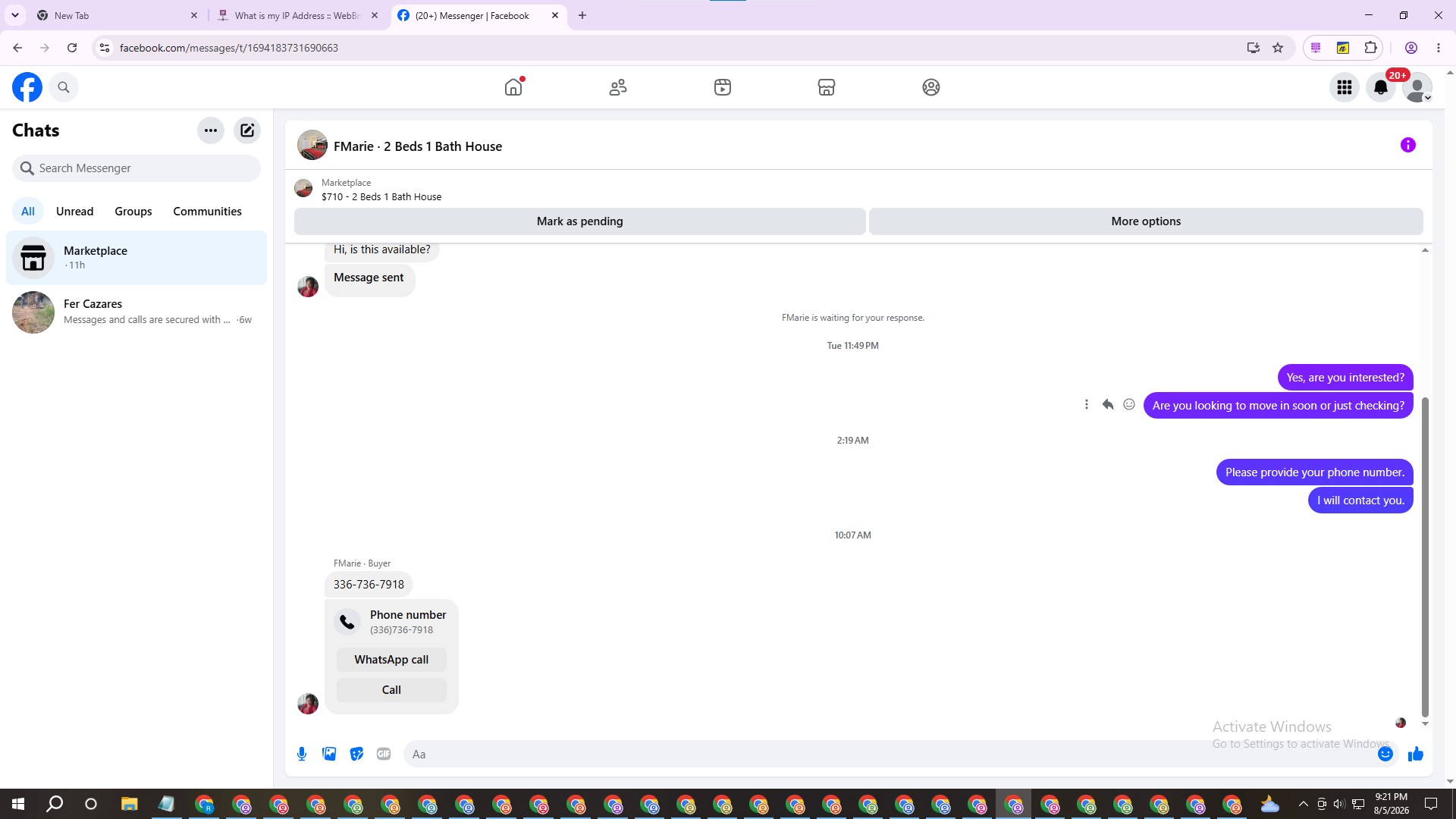The height and width of the screenshot is (819, 1456).
Task: Click the Please provide your phone number message
Action: (1315, 472)
